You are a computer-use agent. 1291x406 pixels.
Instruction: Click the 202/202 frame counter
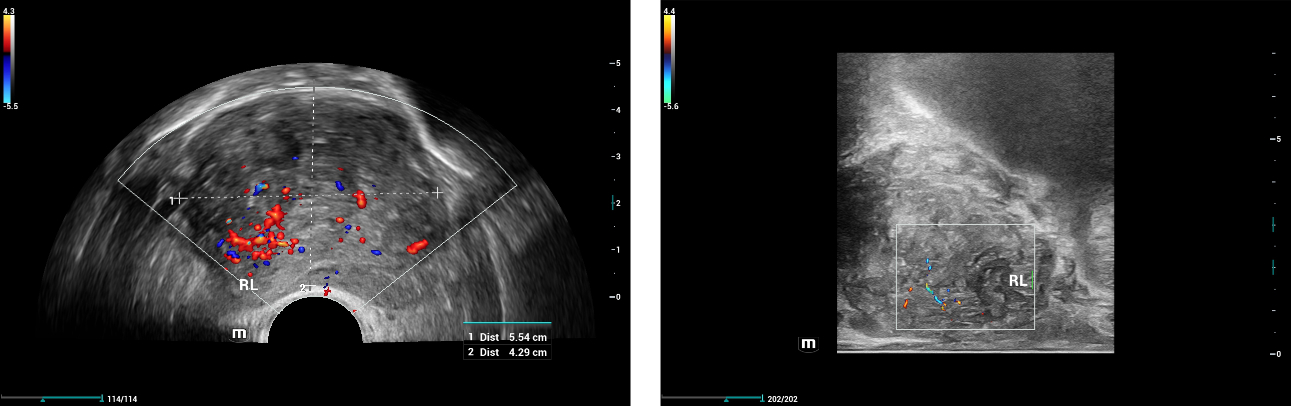782,400
